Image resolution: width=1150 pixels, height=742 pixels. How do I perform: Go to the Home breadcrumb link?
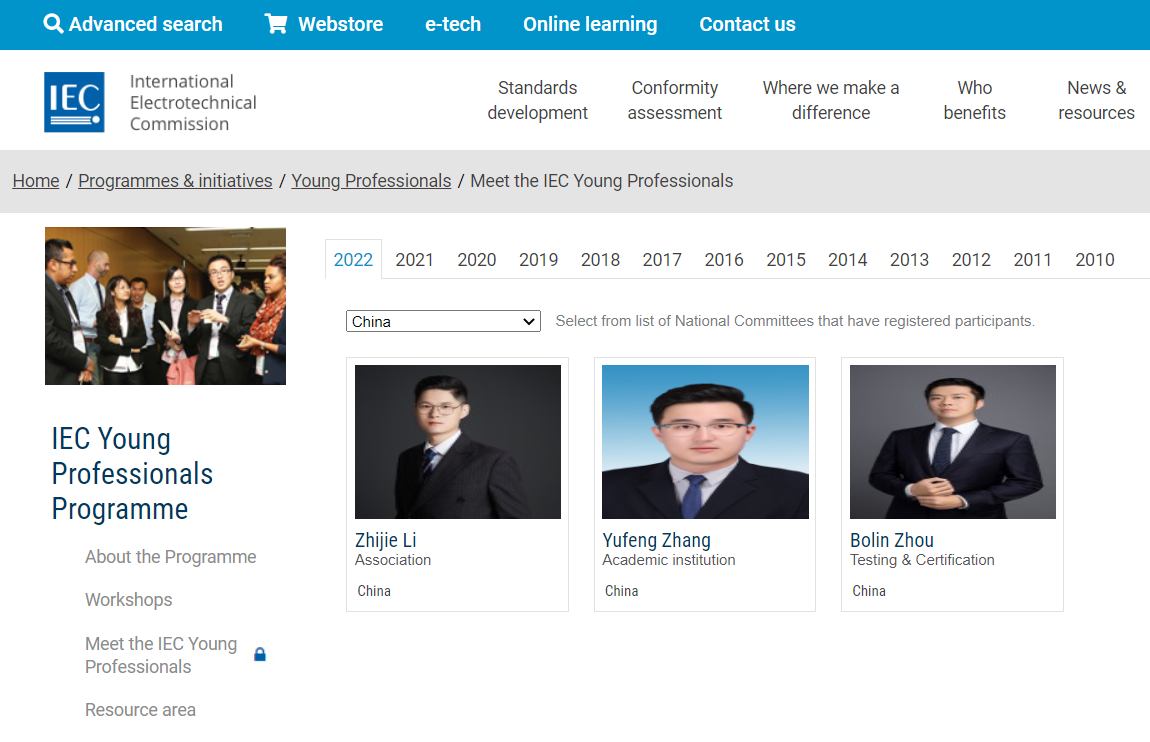pyautogui.click(x=36, y=181)
